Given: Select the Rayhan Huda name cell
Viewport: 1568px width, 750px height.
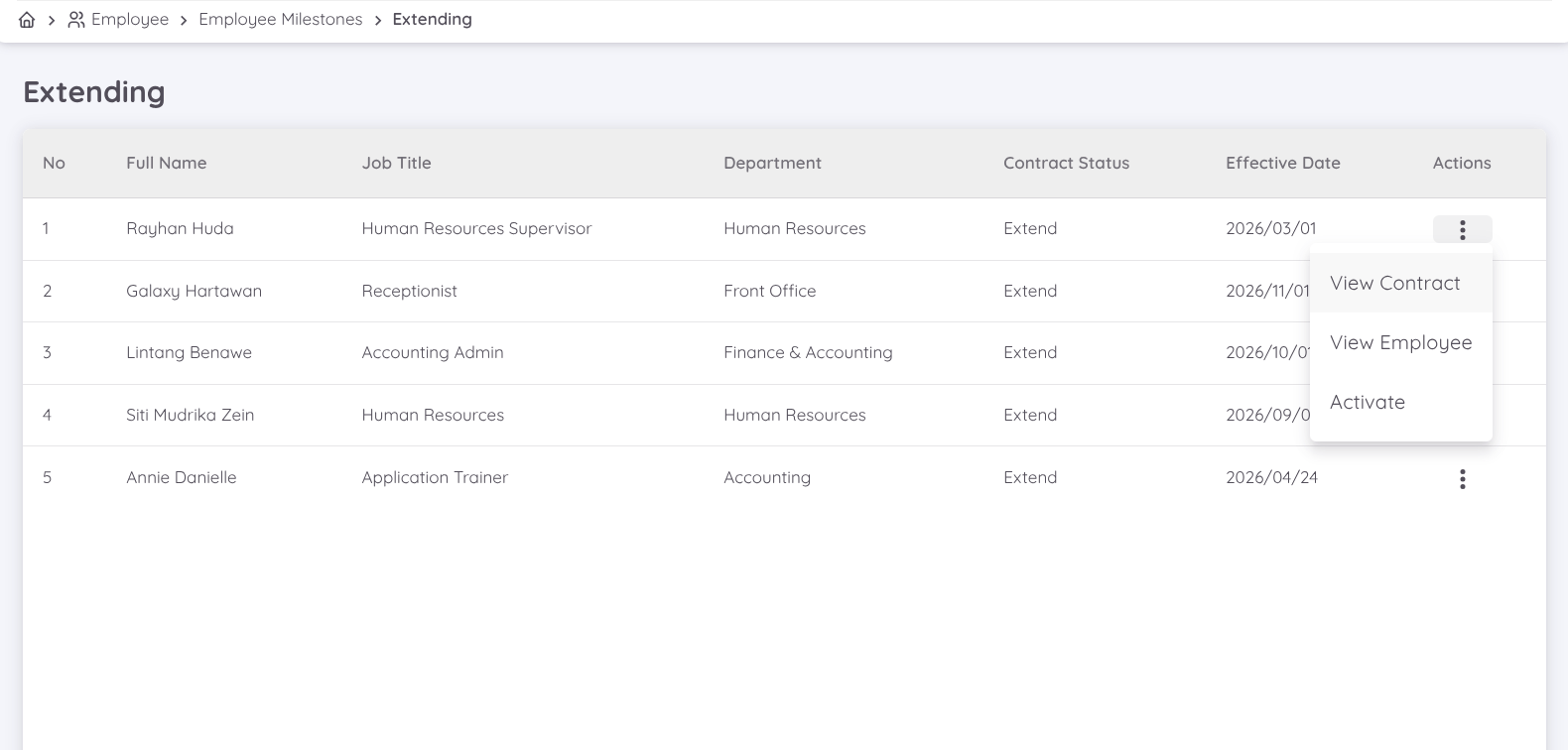Looking at the screenshot, I should (180, 229).
